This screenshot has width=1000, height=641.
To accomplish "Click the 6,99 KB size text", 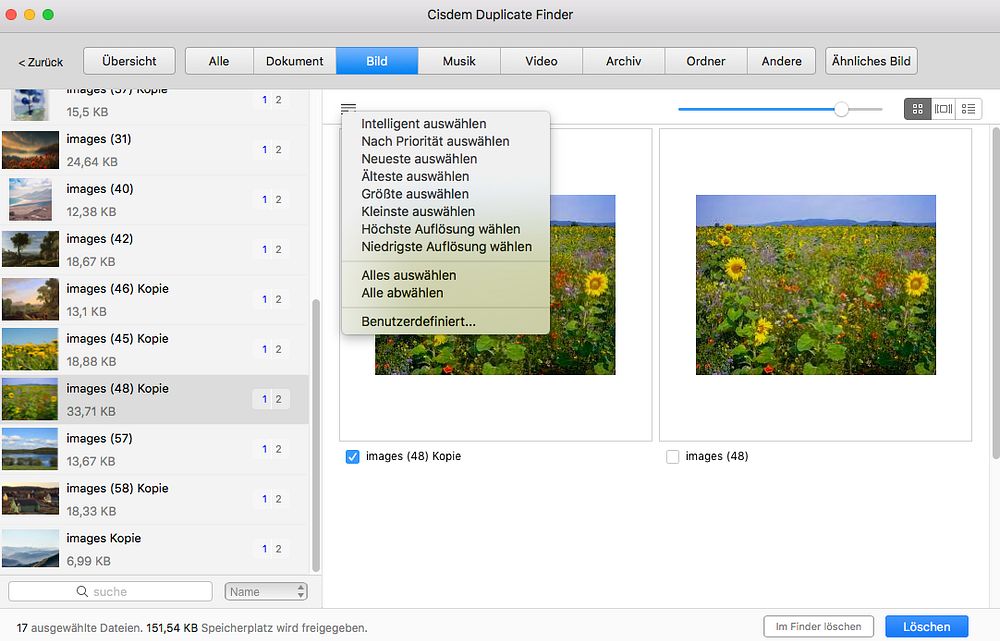I will [88, 561].
